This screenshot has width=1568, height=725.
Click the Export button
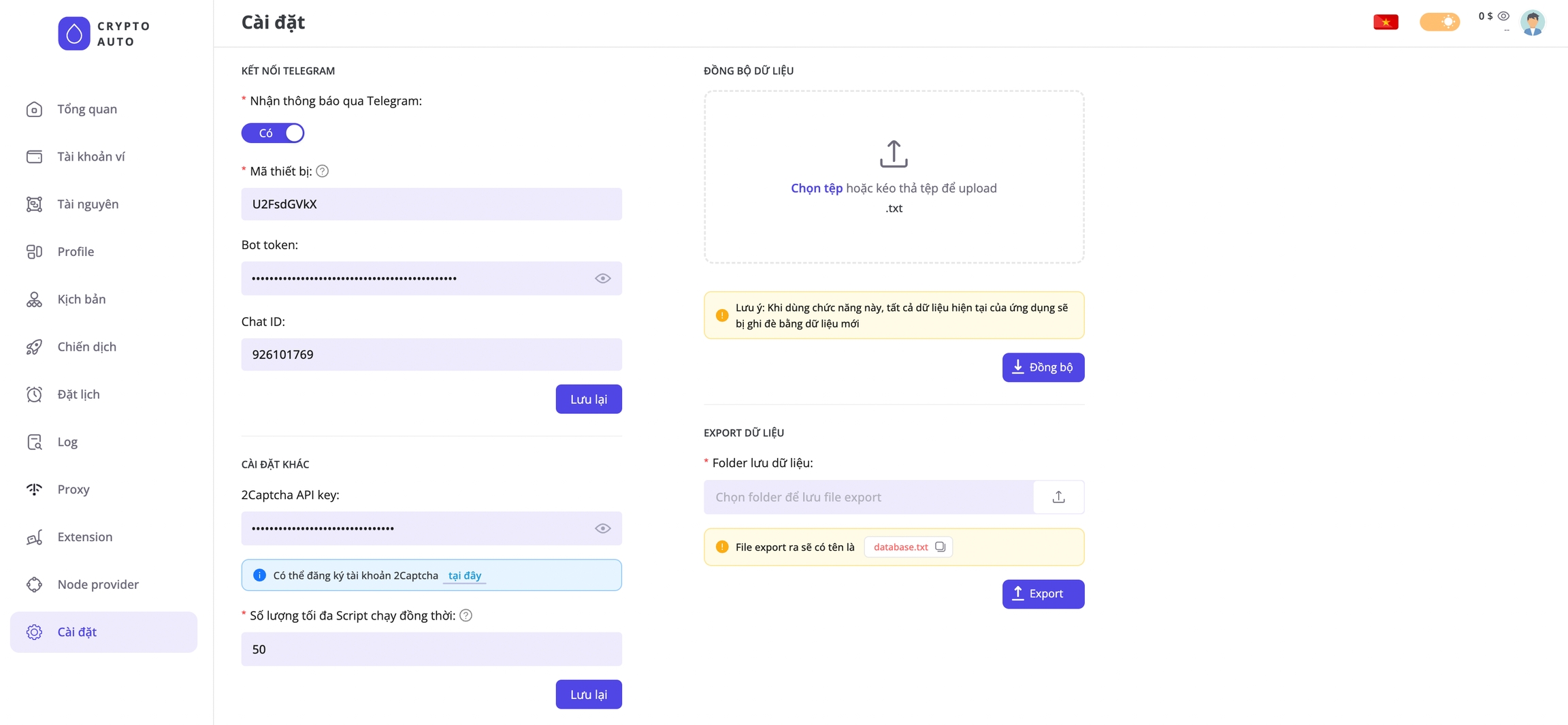point(1043,594)
